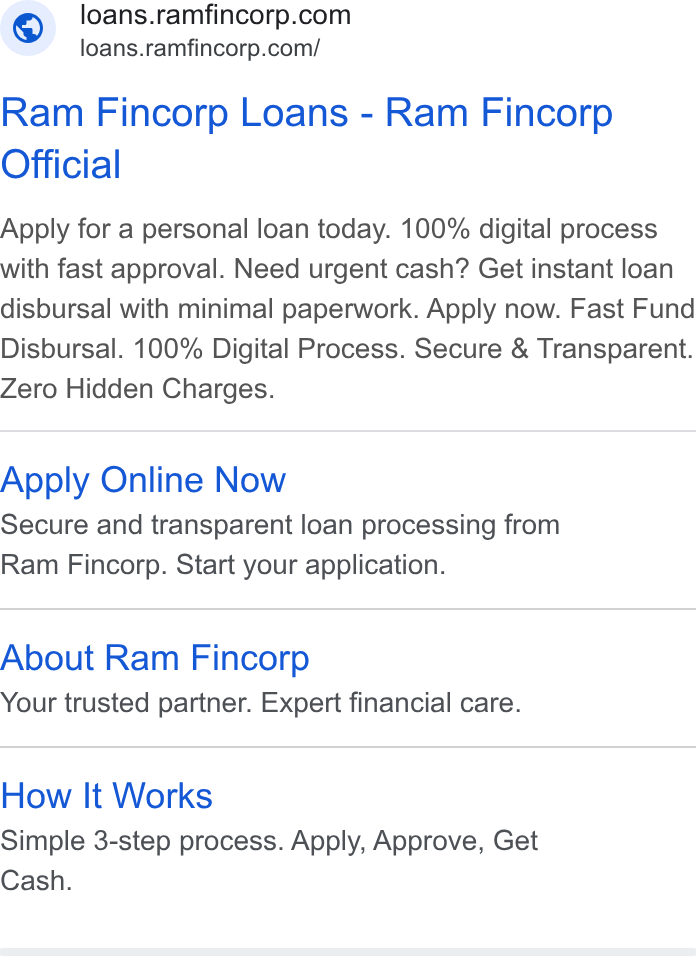Click the 'Start your application.' text
The height and width of the screenshot is (956, 696).
tap(311, 565)
